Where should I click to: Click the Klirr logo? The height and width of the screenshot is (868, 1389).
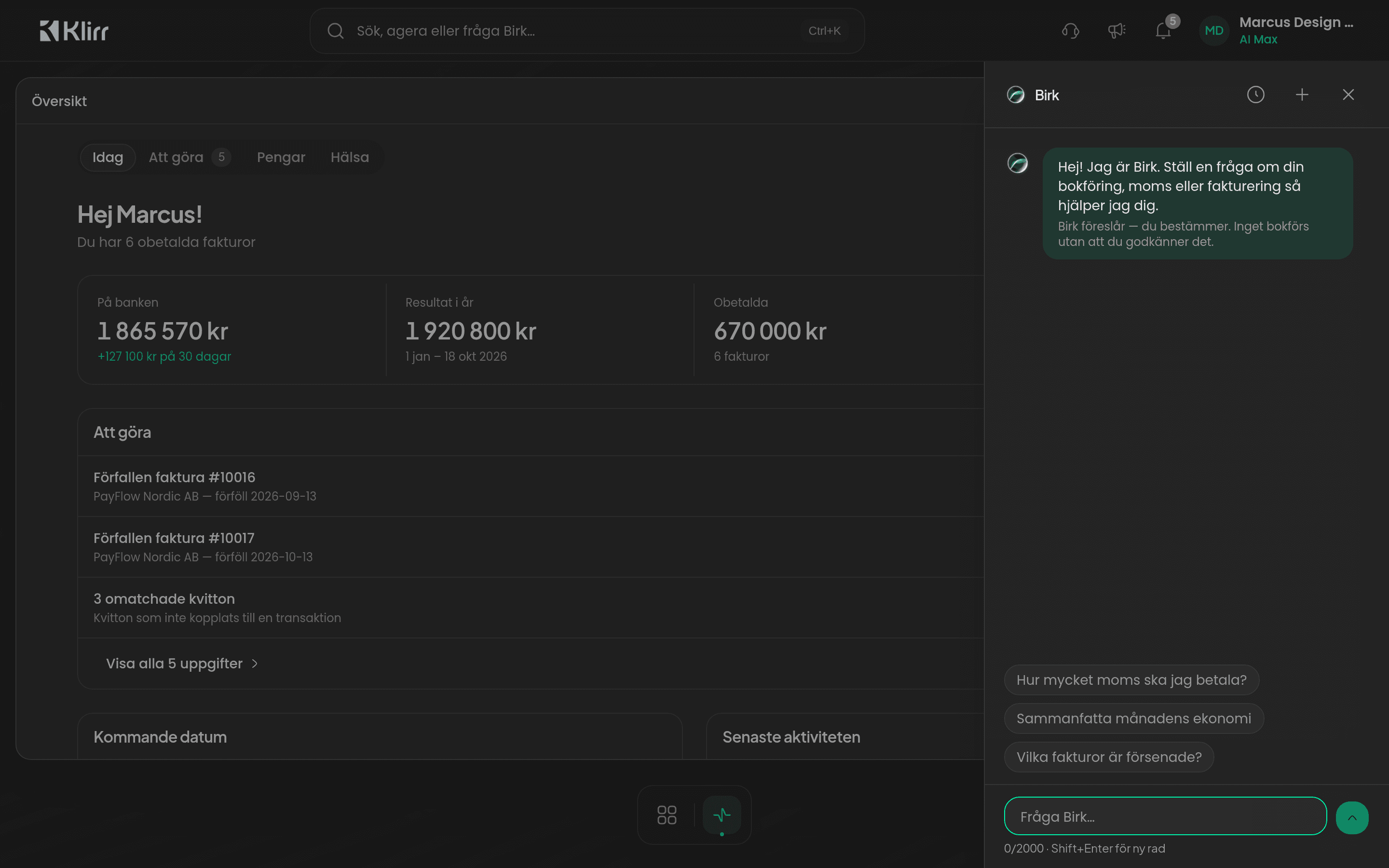click(x=74, y=30)
